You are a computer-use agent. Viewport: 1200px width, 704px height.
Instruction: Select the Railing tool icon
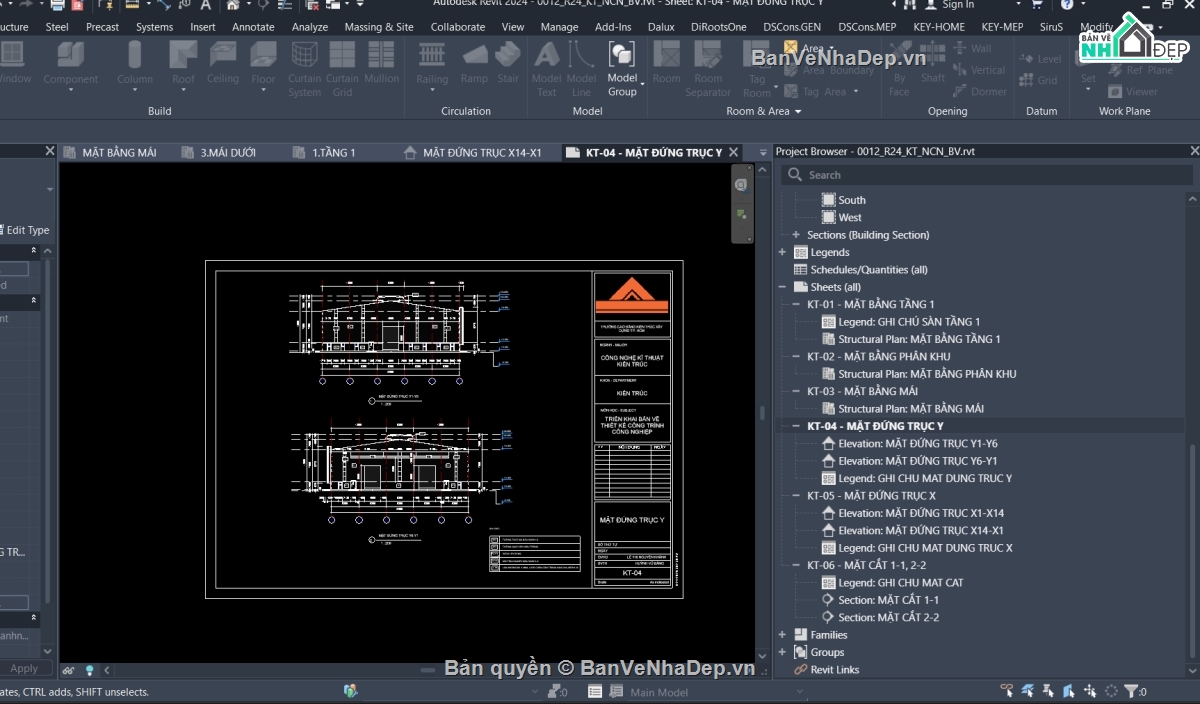click(x=432, y=54)
